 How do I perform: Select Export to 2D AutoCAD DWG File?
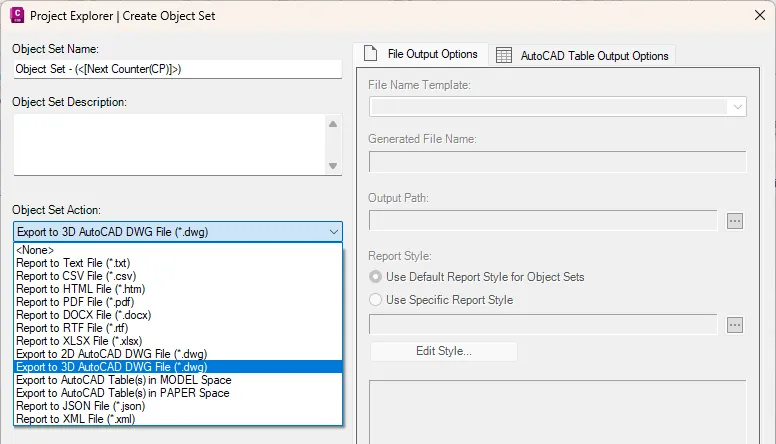111,354
